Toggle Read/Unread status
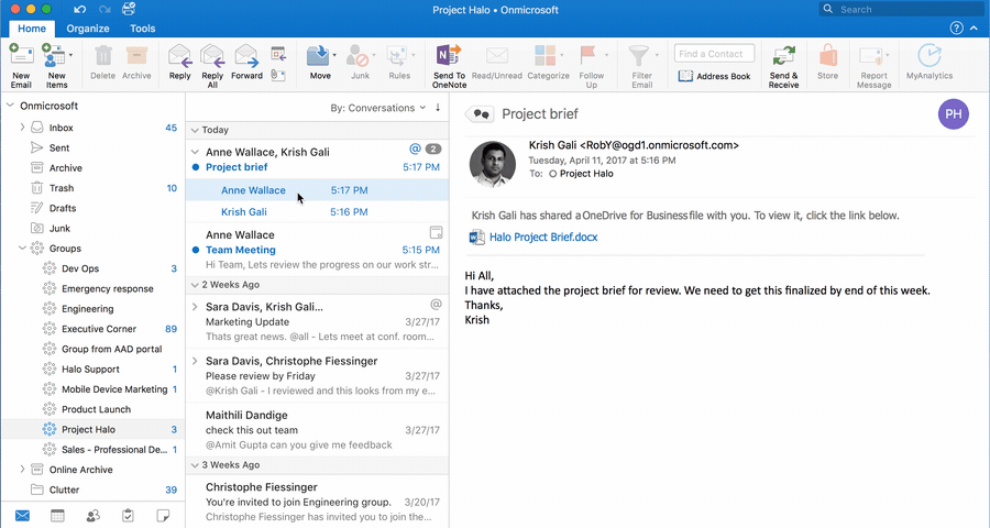The height and width of the screenshot is (528, 990). tap(497, 63)
